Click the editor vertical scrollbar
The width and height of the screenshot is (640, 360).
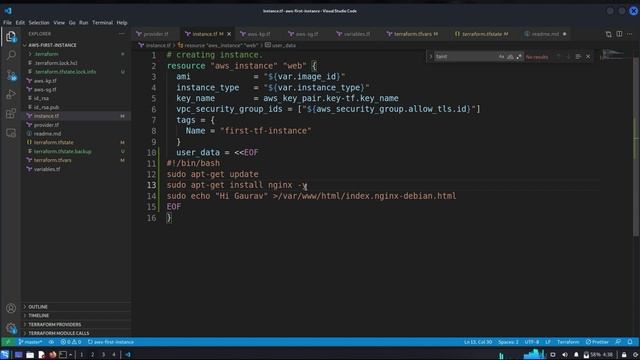(x=636, y=147)
